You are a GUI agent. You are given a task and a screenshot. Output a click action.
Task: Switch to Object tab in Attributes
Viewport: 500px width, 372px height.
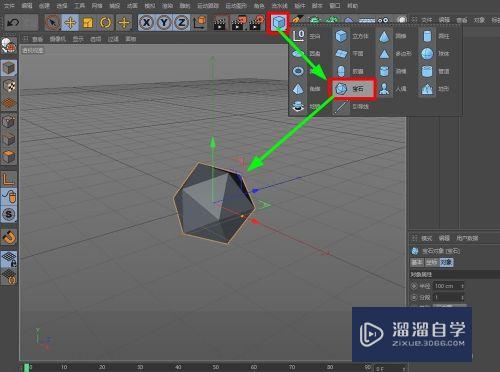click(x=446, y=262)
